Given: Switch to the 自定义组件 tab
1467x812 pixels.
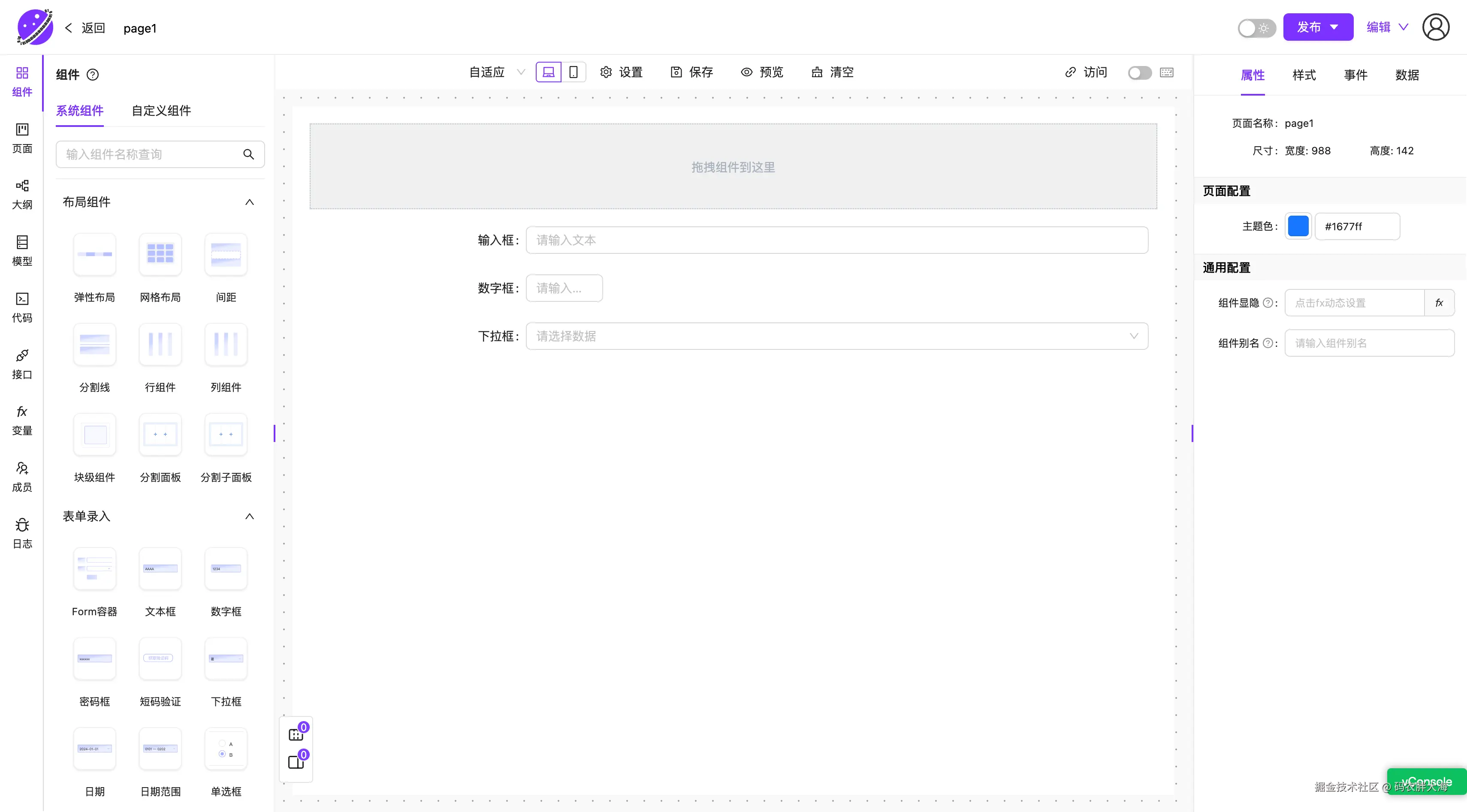Looking at the screenshot, I should pyautogui.click(x=161, y=110).
